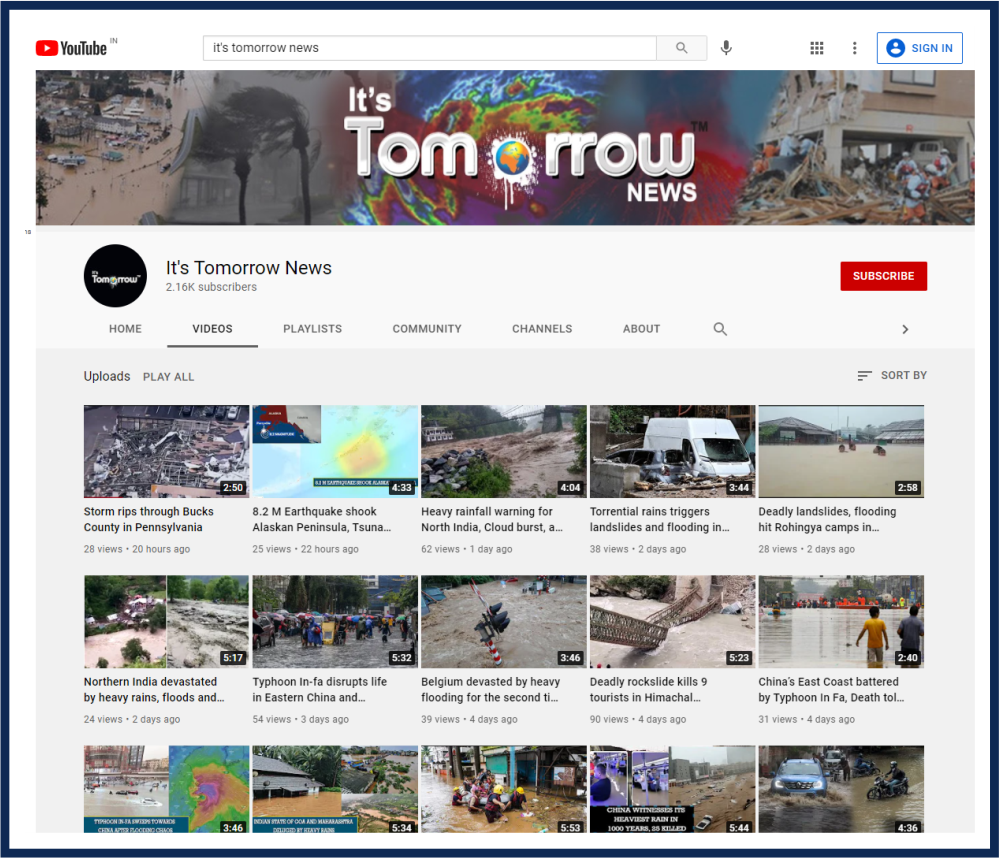Expand more channel tabs with right chevron
999x858 pixels.
pos(905,329)
